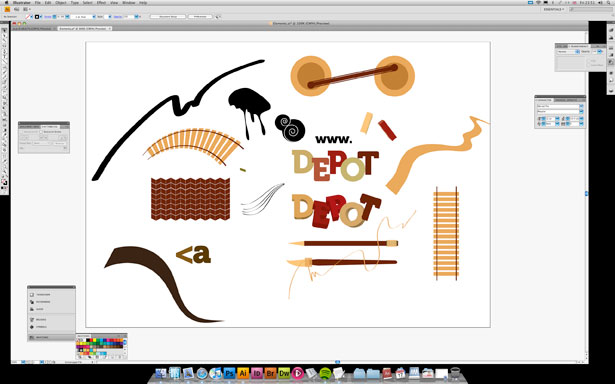This screenshot has width=615, height=384.
Task: Open Photoshop from the Dock
Action: tap(229, 373)
